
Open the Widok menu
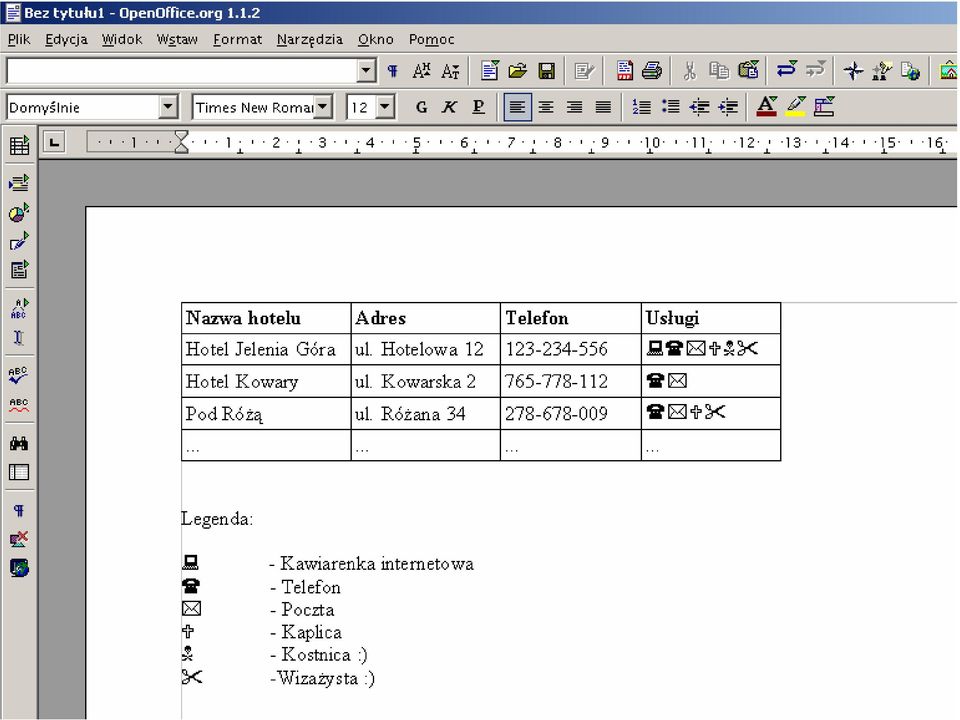pyautogui.click(x=122, y=39)
